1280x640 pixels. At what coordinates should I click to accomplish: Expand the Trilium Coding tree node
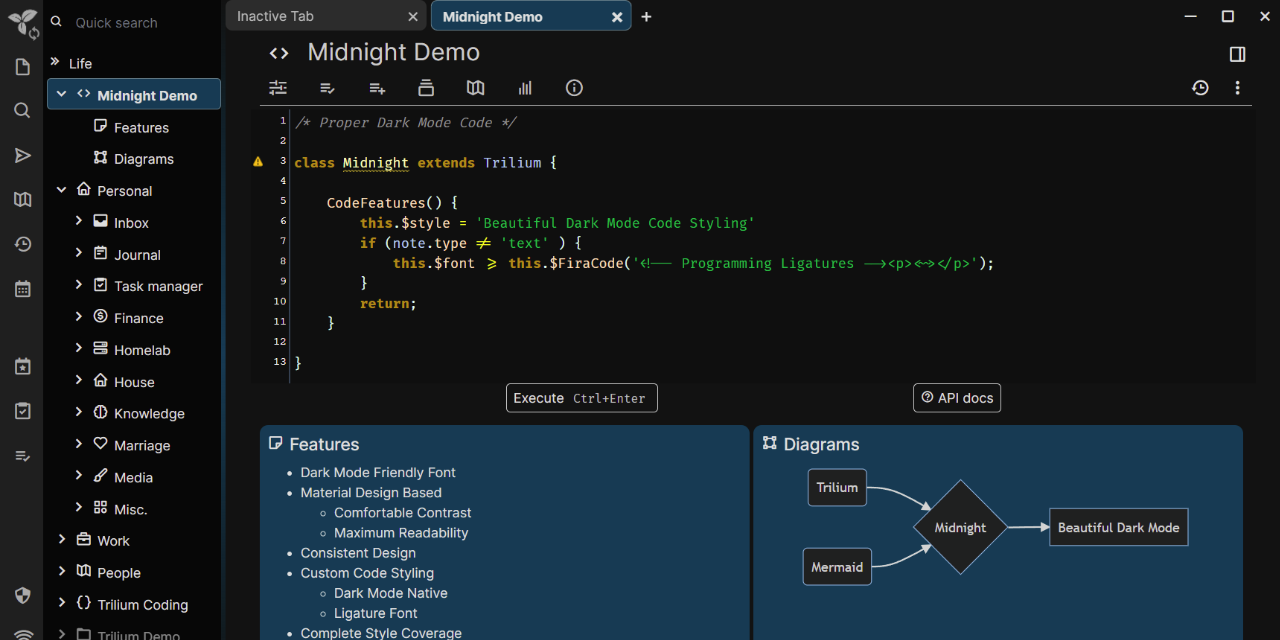coord(61,603)
